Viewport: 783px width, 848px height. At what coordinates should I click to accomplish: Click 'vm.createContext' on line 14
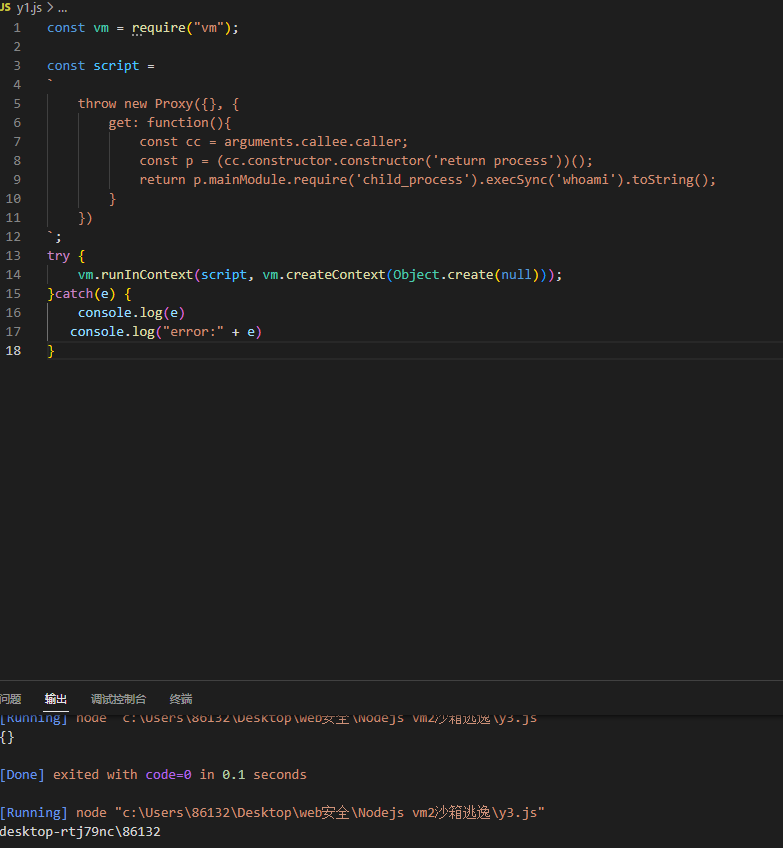pos(324,275)
